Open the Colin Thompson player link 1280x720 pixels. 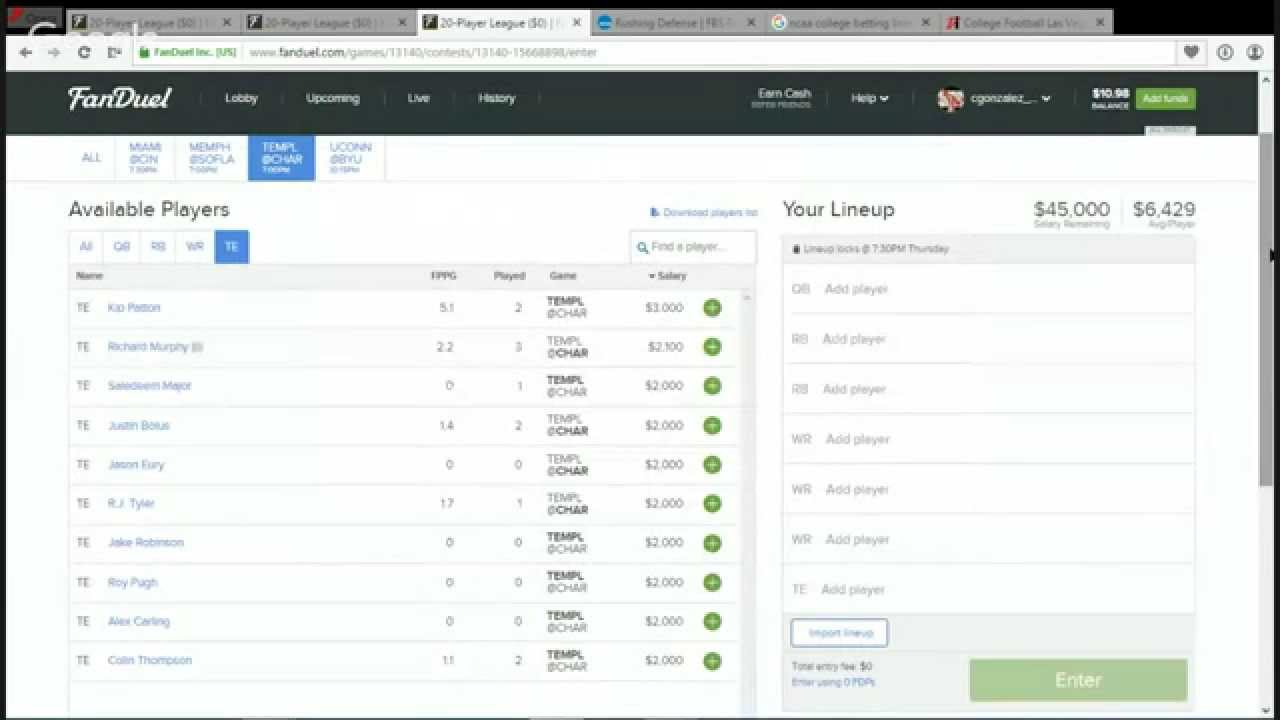[150, 661]
